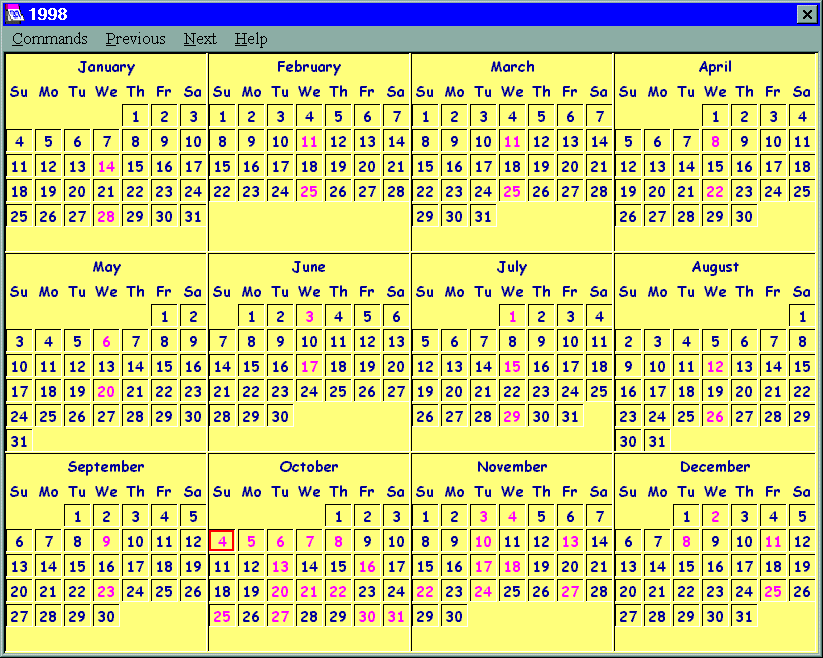Choose June 17 on the calendar
Viewport: 823px width, 658px height.
(309, 366)
